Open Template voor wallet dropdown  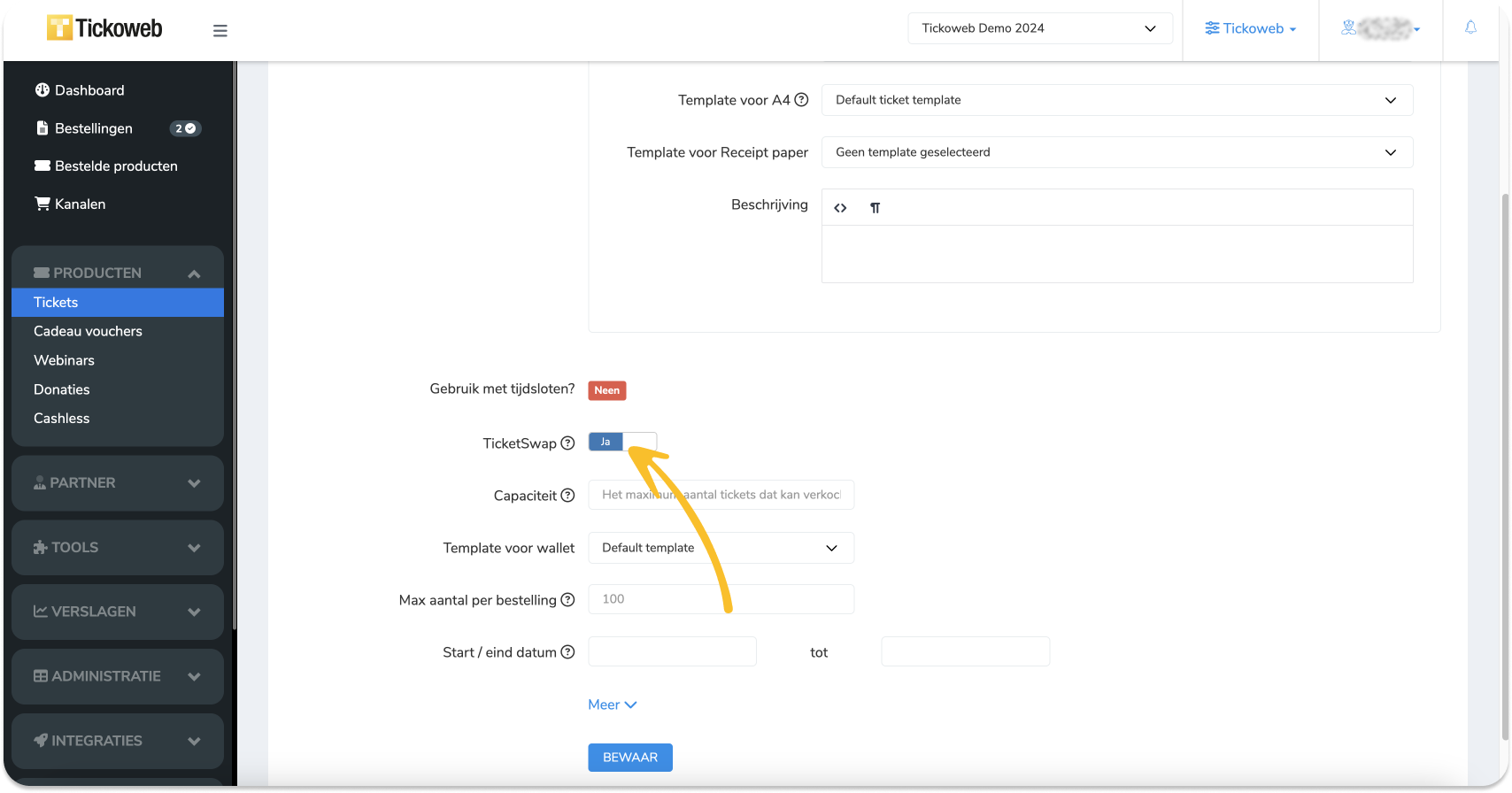[x=721, y=548]
